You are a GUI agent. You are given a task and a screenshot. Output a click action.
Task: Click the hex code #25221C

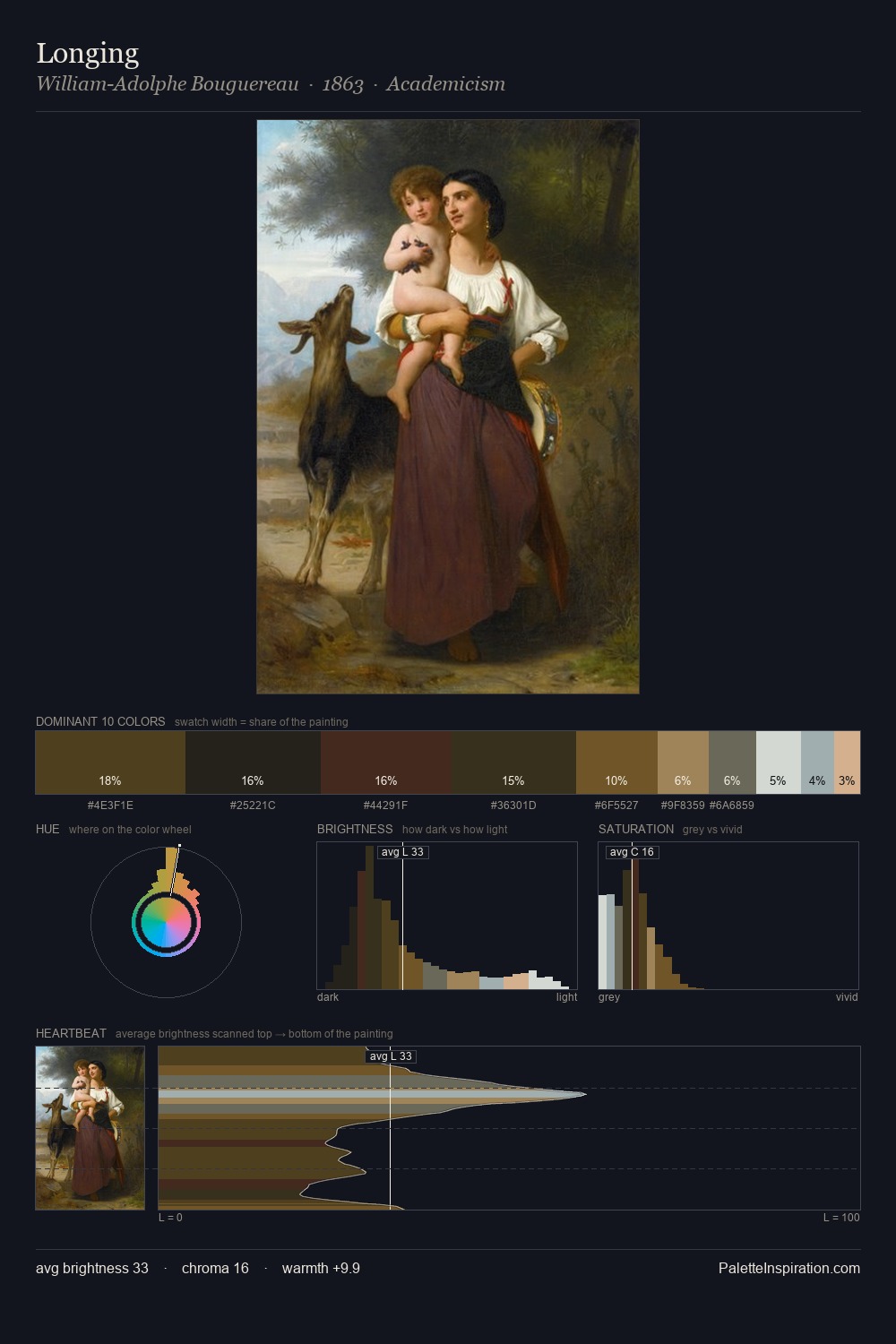pos(253,806)
